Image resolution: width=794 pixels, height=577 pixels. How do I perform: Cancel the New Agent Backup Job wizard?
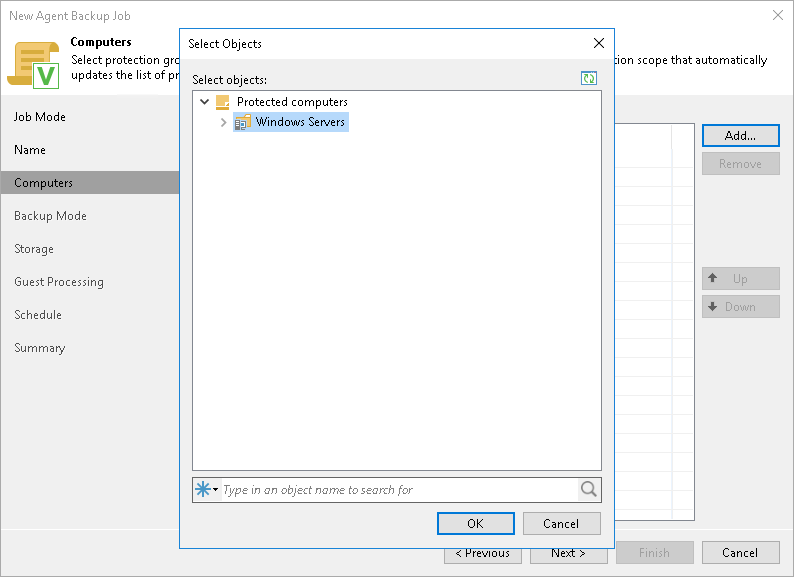click(740, 553)
